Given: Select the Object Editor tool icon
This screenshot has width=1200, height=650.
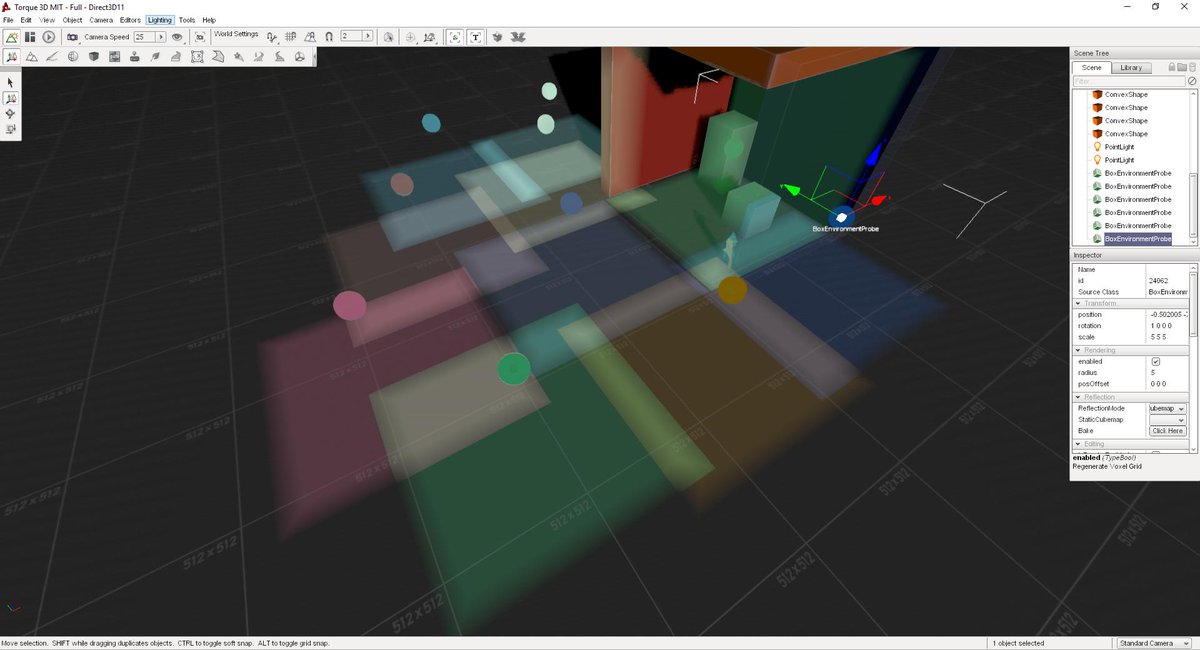Looking at the screenshot, I should pos(11,56).
